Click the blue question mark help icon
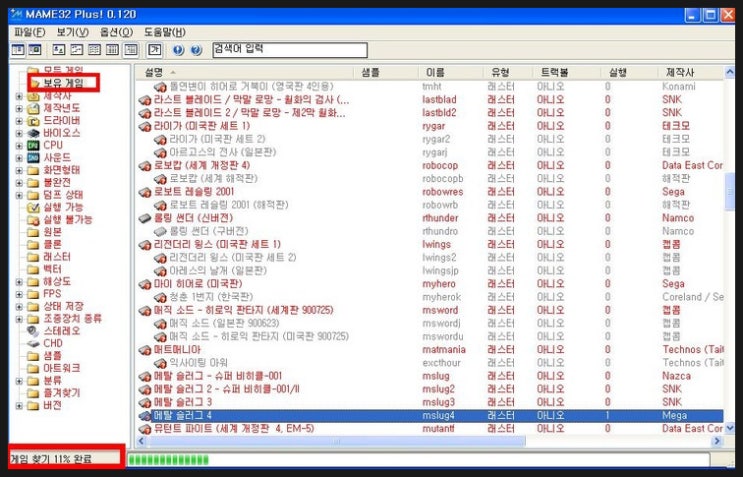743x477 pixels. click(x=196, y=50)
